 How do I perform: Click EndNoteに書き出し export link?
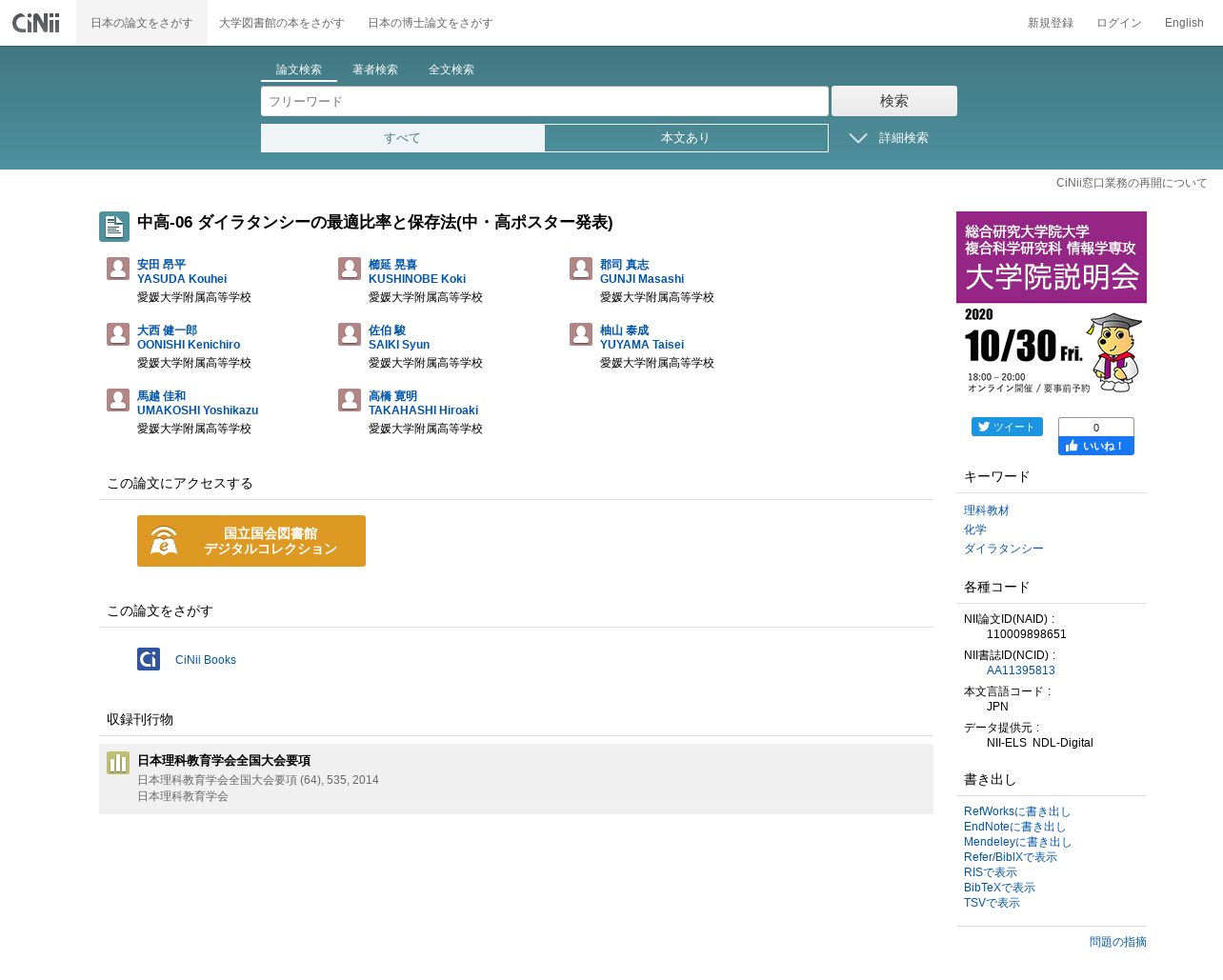tap(1015, 827)
